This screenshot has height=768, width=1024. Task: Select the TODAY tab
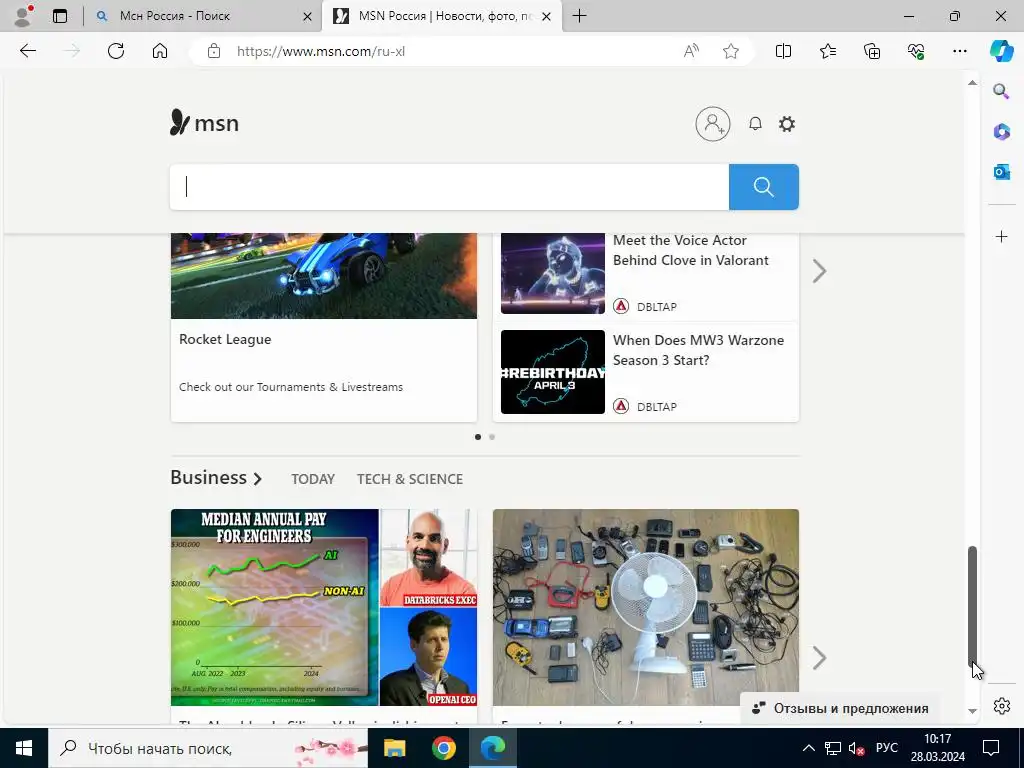pos(313,479)
